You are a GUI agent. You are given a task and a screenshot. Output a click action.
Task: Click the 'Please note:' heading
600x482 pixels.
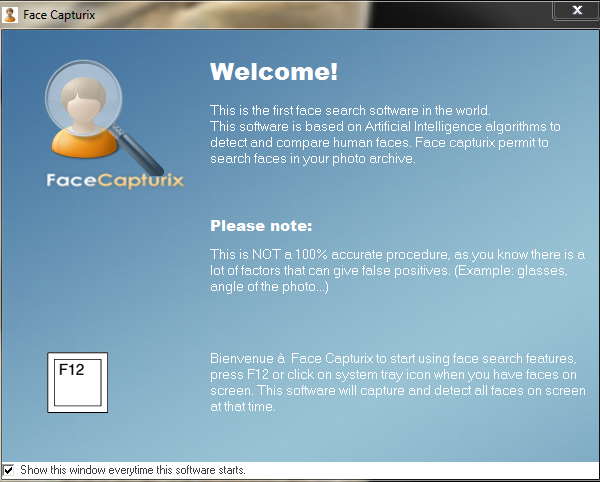coord(261,226)
